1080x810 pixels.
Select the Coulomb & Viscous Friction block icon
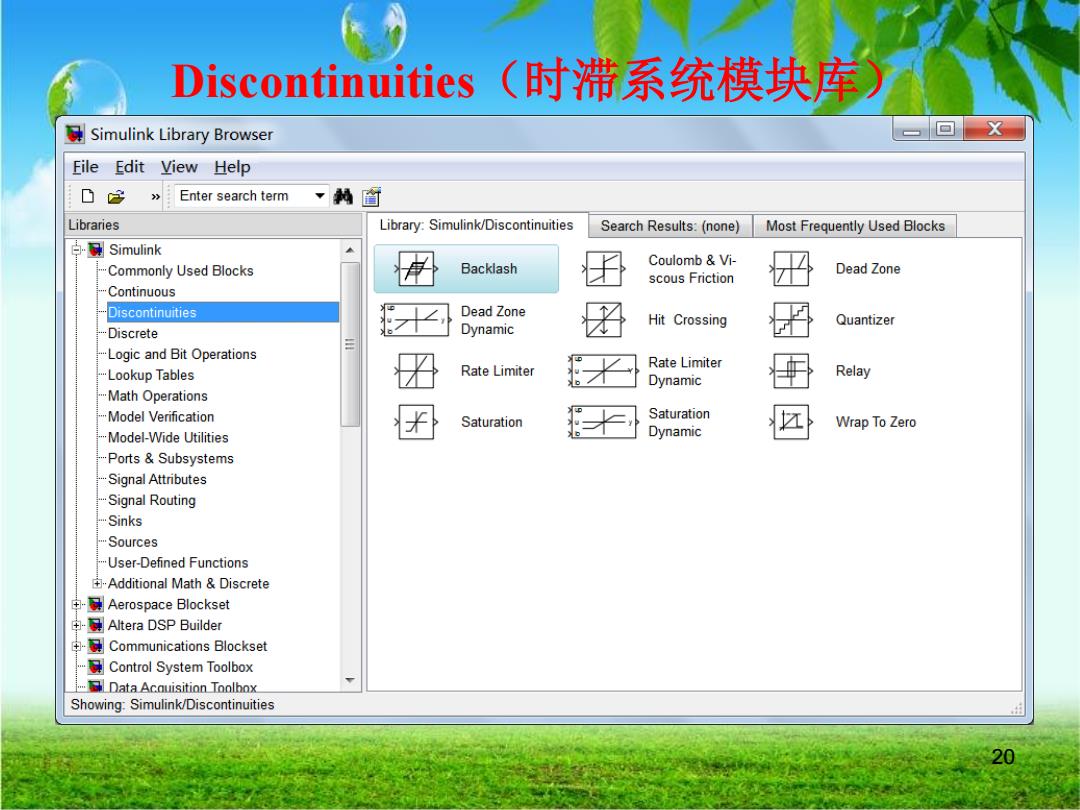tap(604, 269)
